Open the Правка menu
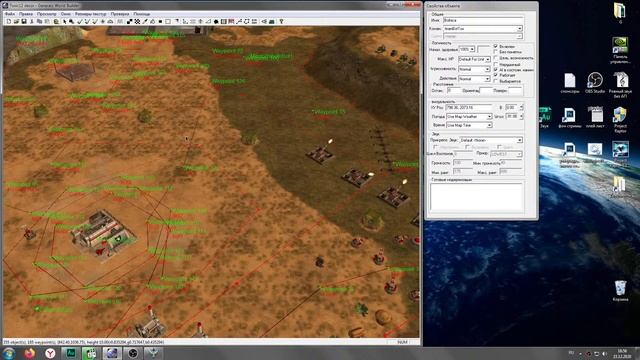 tap(26, 14)
